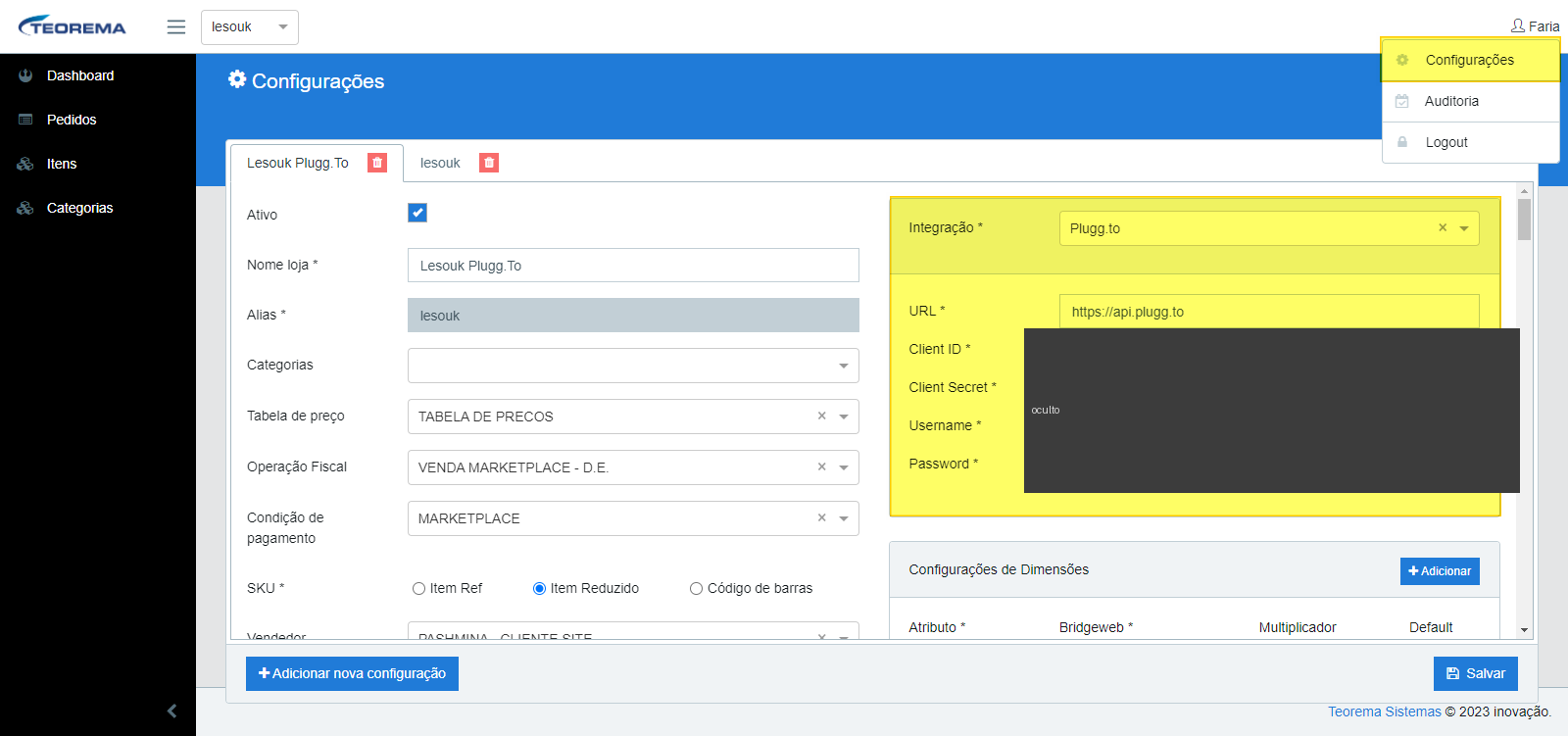Click the Auditoria calendar icon
The height and width of the screenshot is (736, 1568).
(x=1402, y=101)
